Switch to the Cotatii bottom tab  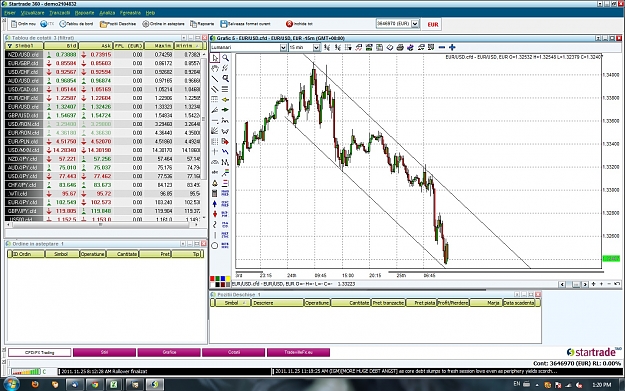click(234, 352)
